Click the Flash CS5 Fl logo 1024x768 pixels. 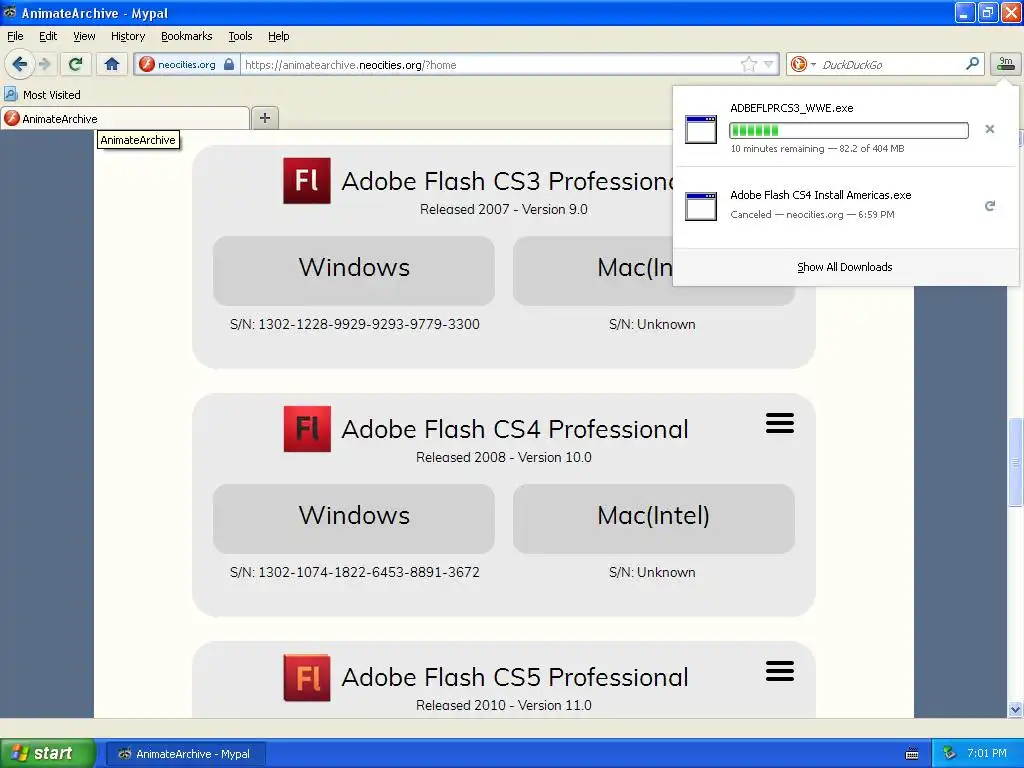click(307, 678)
